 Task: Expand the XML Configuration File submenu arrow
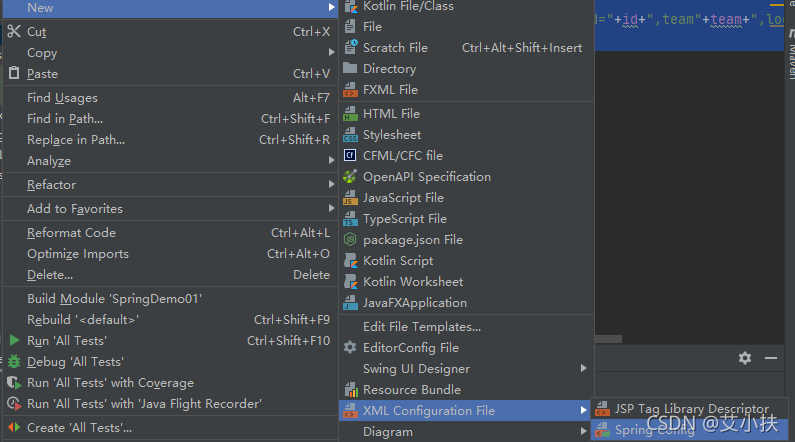(x=584, y=410)
